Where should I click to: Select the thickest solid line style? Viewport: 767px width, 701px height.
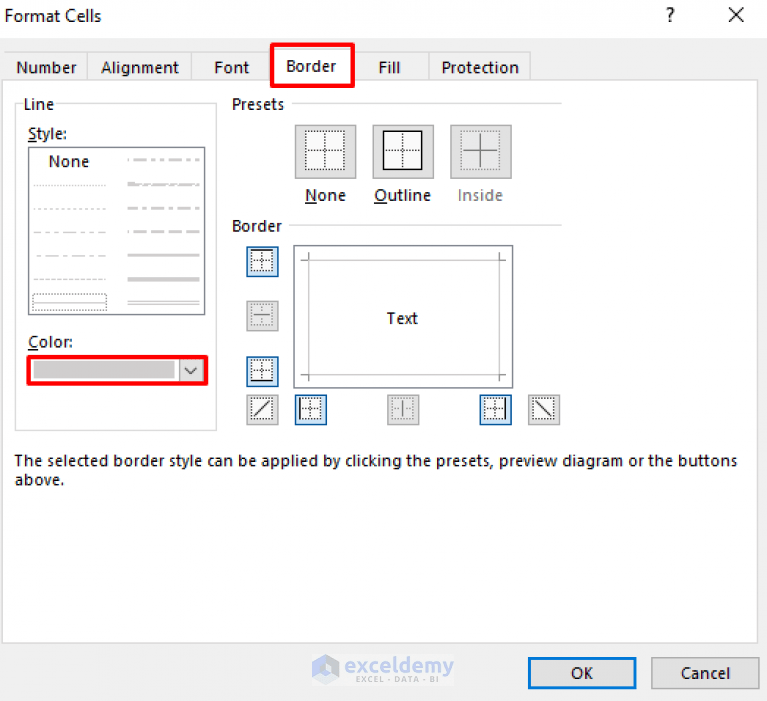click(x=163, y=279)
